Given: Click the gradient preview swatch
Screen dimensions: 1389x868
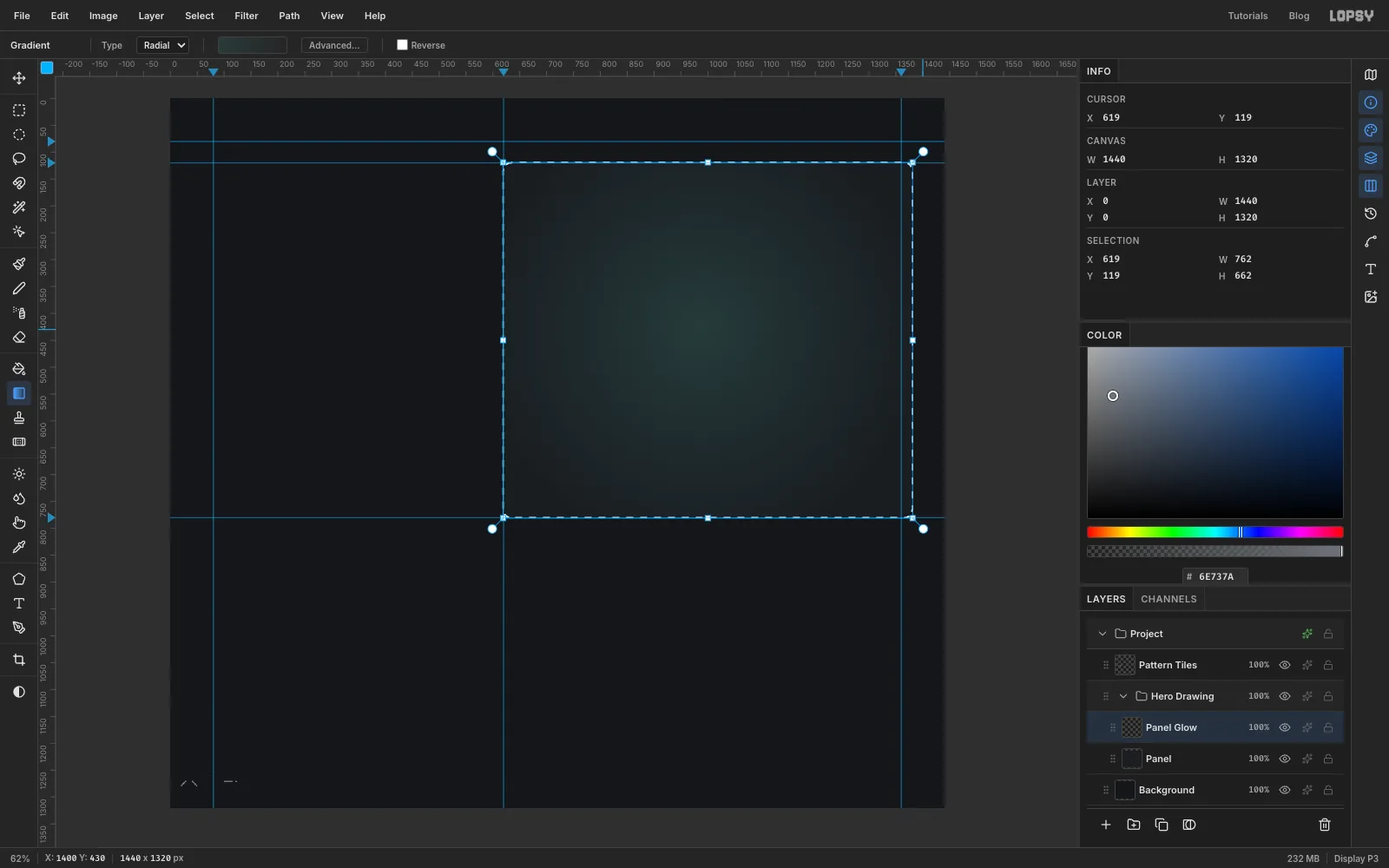Looking at the screenshot, I should pyautogui.click(x=252, y=45).
